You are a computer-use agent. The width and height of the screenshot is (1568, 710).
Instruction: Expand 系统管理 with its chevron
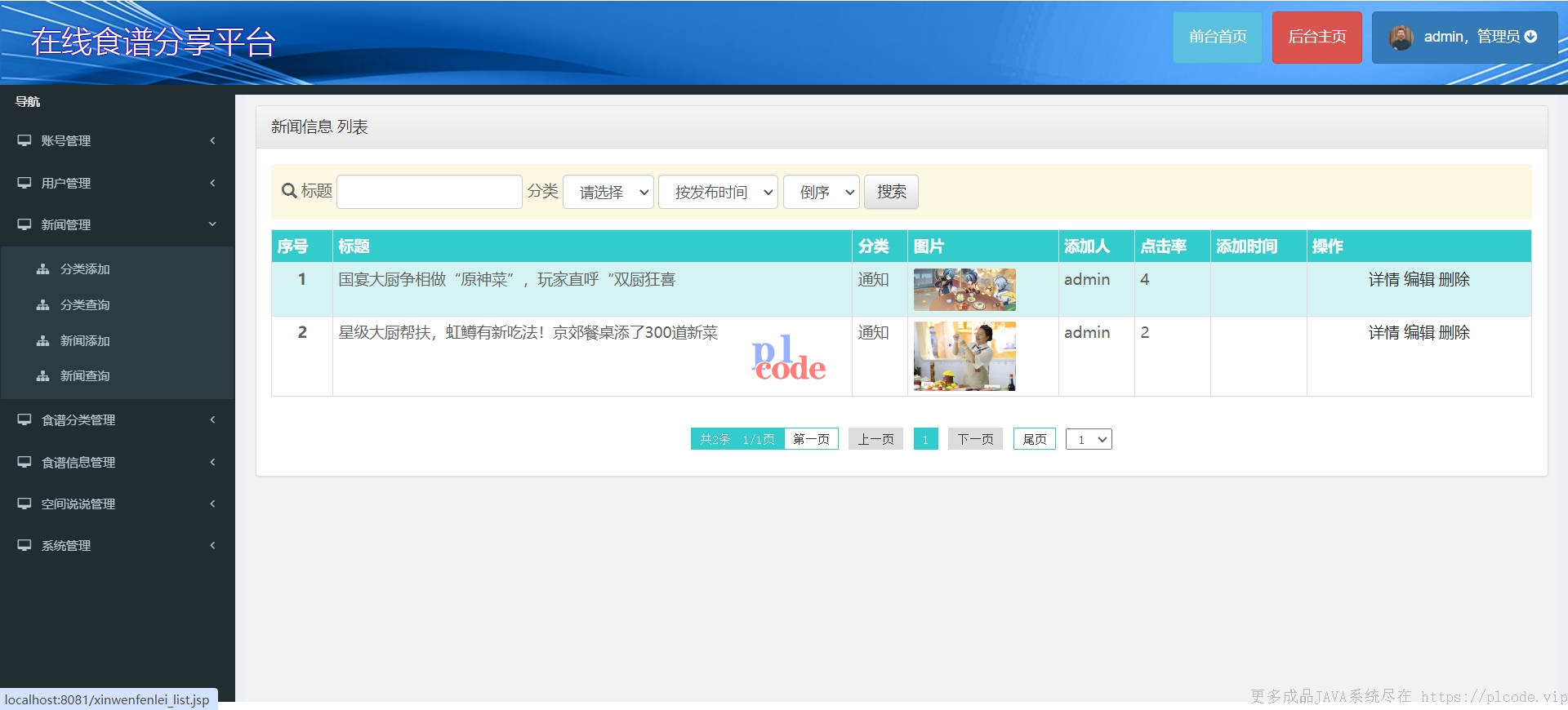pos(212,545)
